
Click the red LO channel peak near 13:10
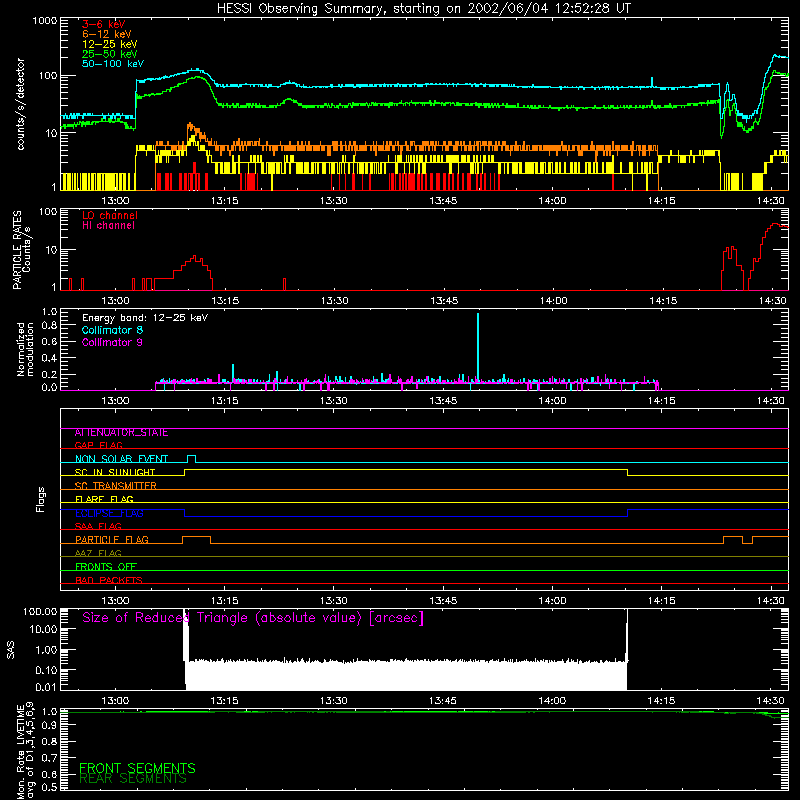click(194, 258)
